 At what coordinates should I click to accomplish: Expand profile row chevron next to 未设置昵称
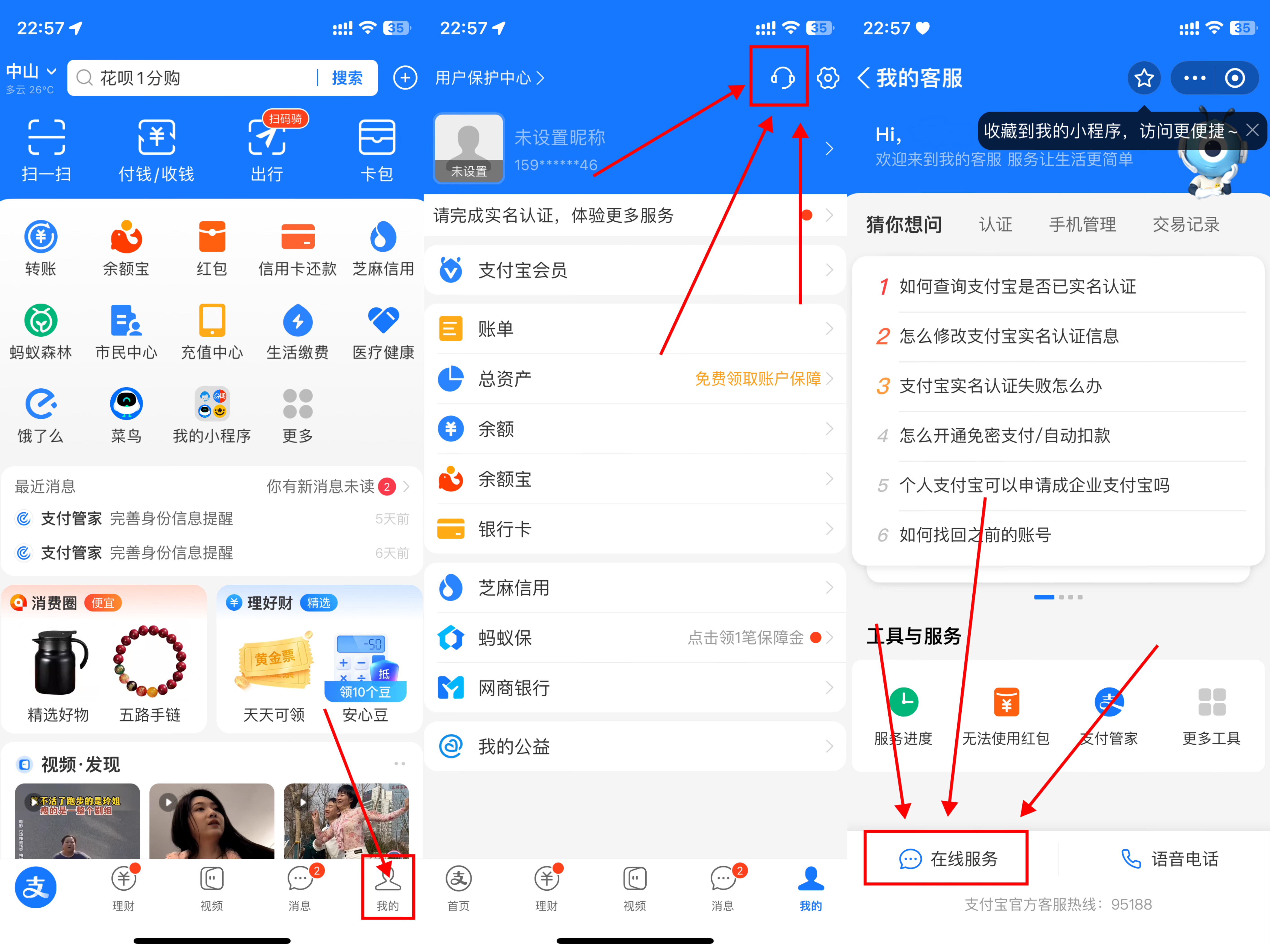coord(829,149)
